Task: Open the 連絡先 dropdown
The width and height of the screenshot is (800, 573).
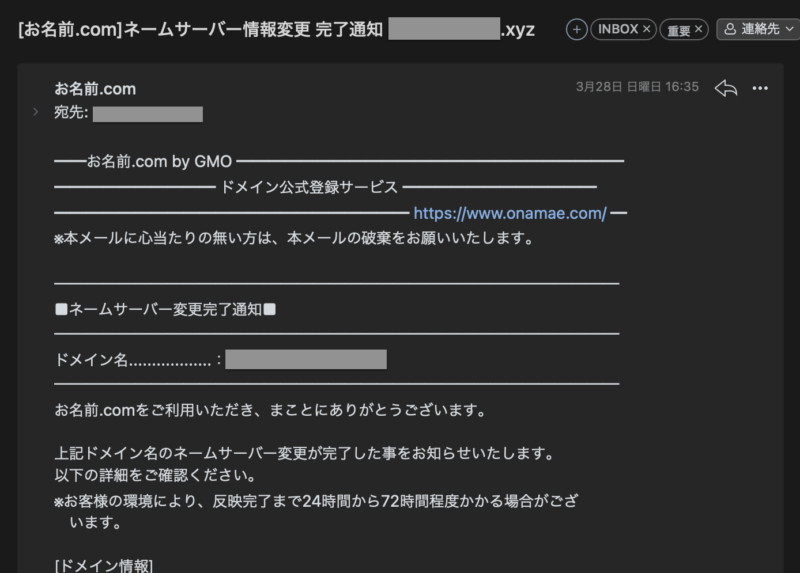Action: point(759,29)
